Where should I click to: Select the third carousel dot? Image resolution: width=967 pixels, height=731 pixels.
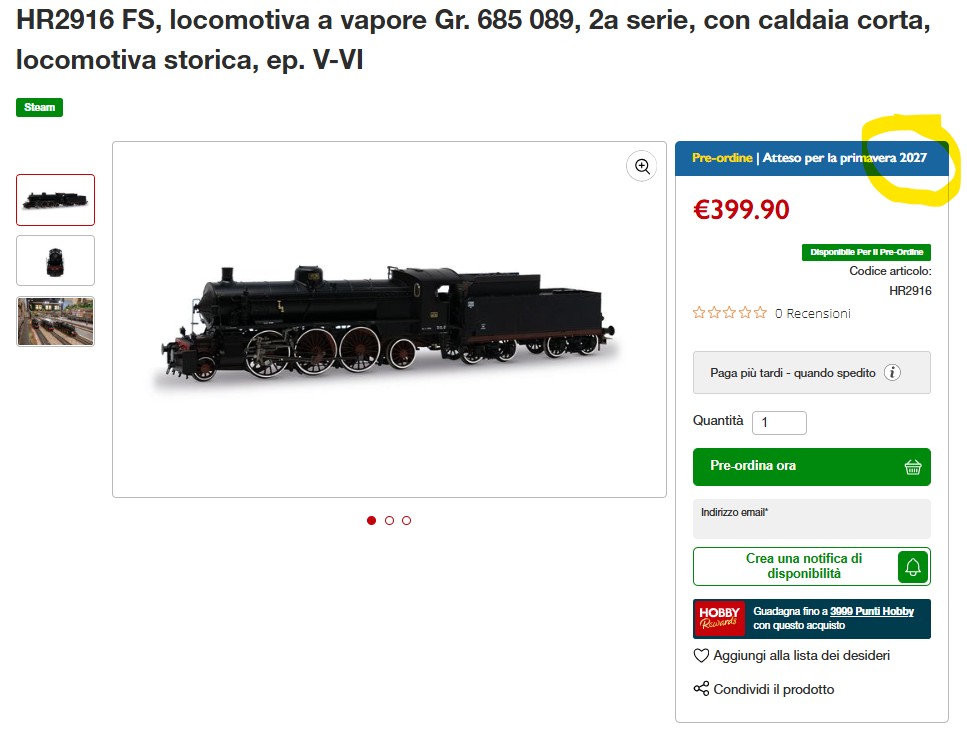(406, 521)
